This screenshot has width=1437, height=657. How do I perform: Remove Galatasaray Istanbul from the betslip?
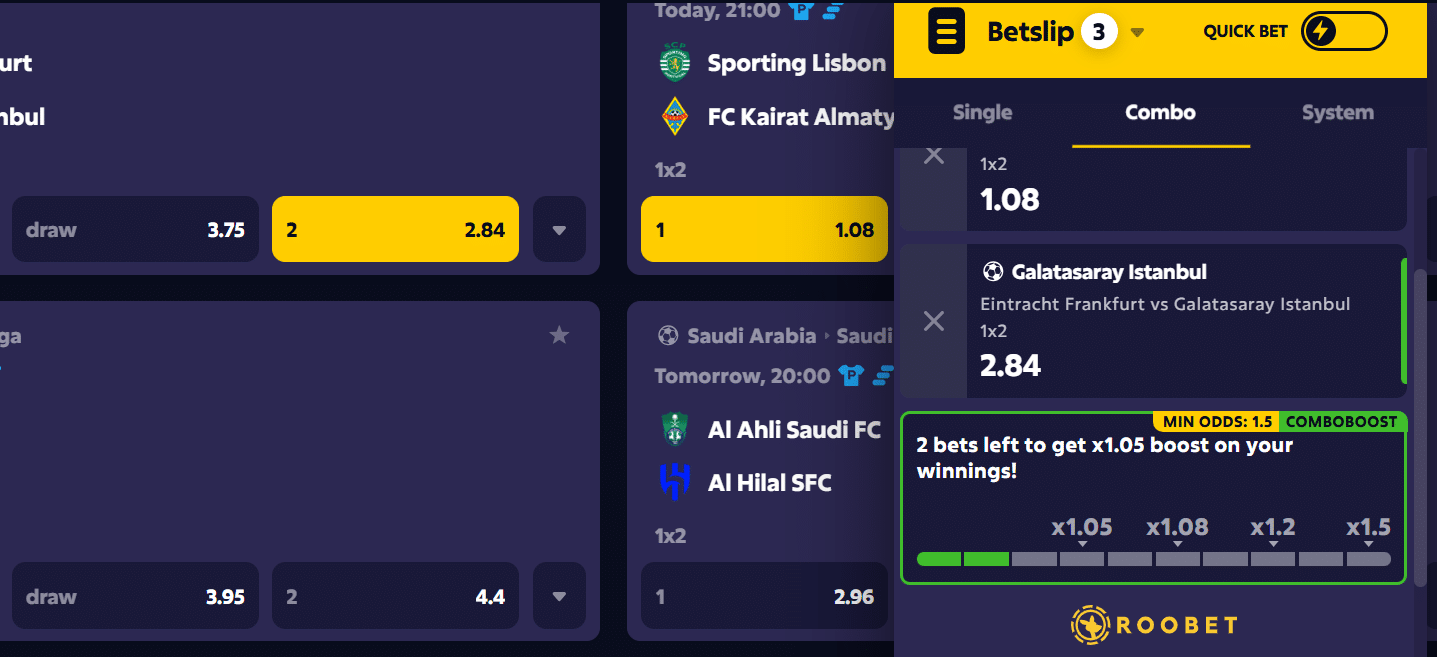[934, 321]
